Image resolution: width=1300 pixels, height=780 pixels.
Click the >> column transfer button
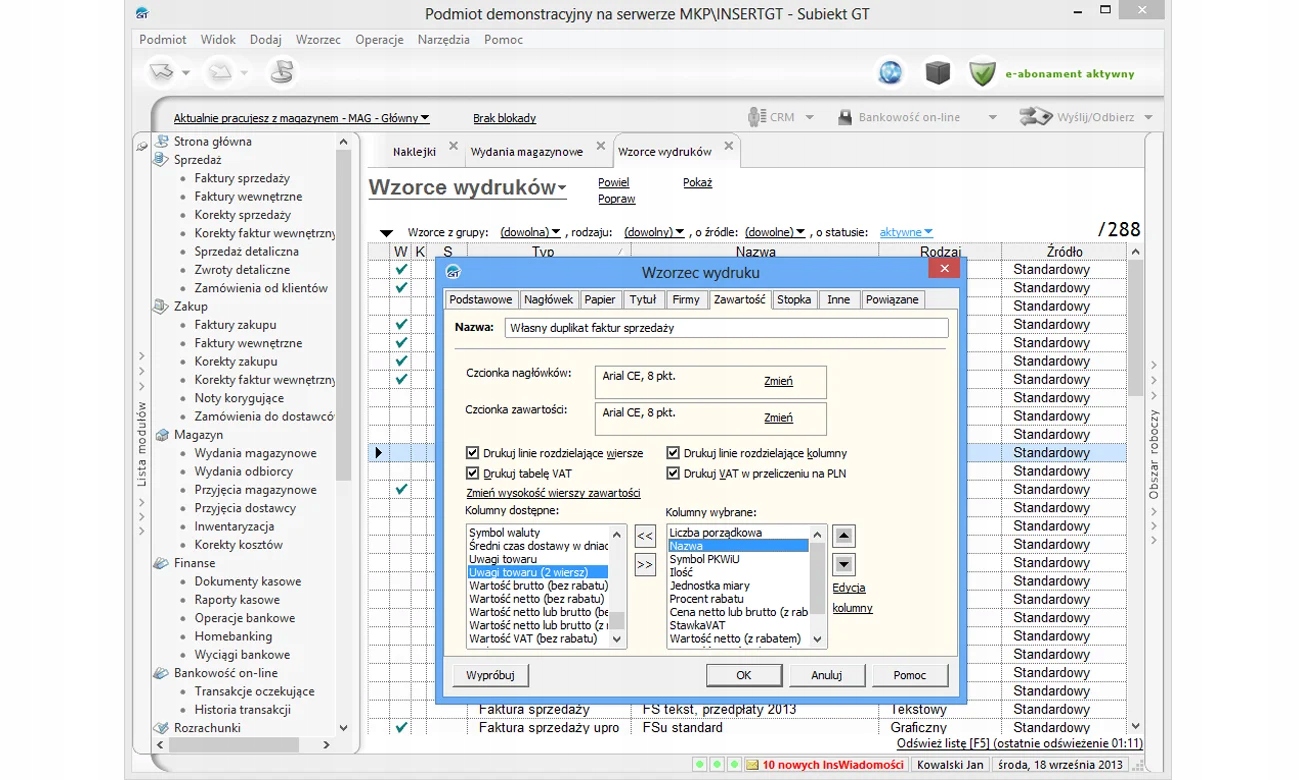645,564
